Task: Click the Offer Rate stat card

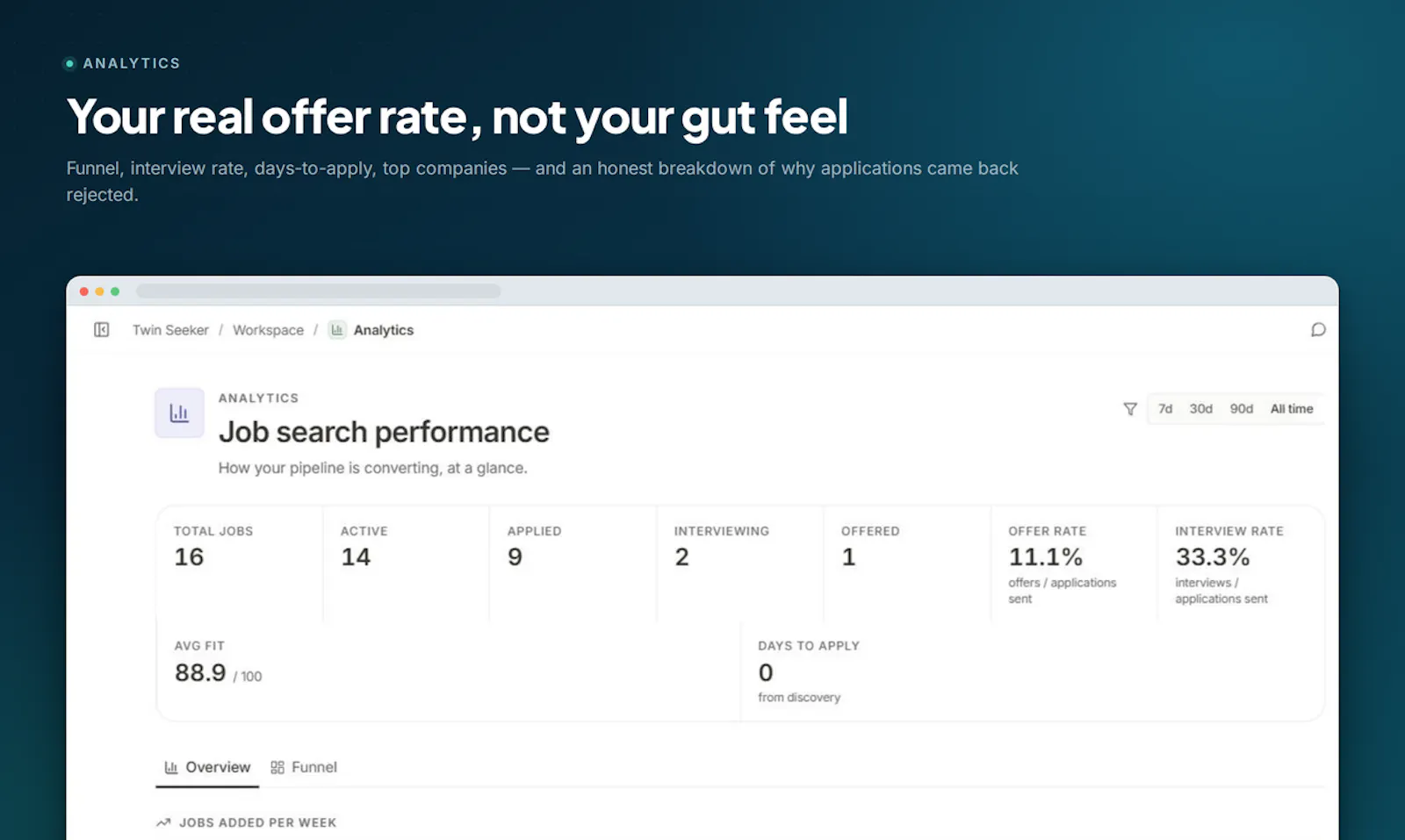Action: (1074, 564)
